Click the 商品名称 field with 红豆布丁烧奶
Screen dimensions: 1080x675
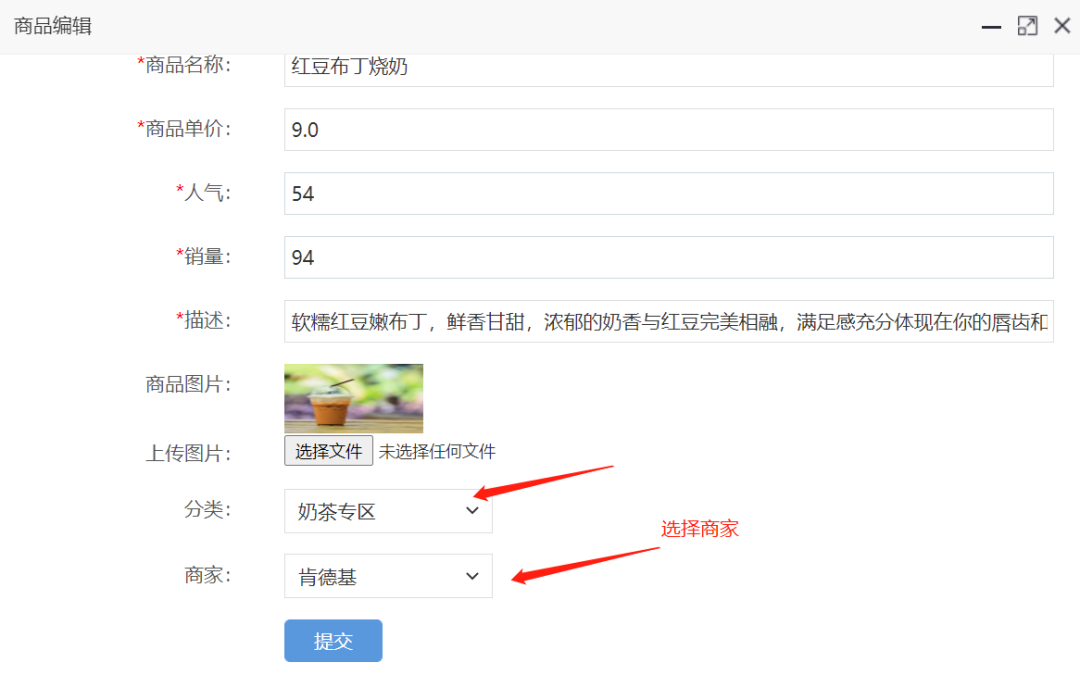click(668, 70)
